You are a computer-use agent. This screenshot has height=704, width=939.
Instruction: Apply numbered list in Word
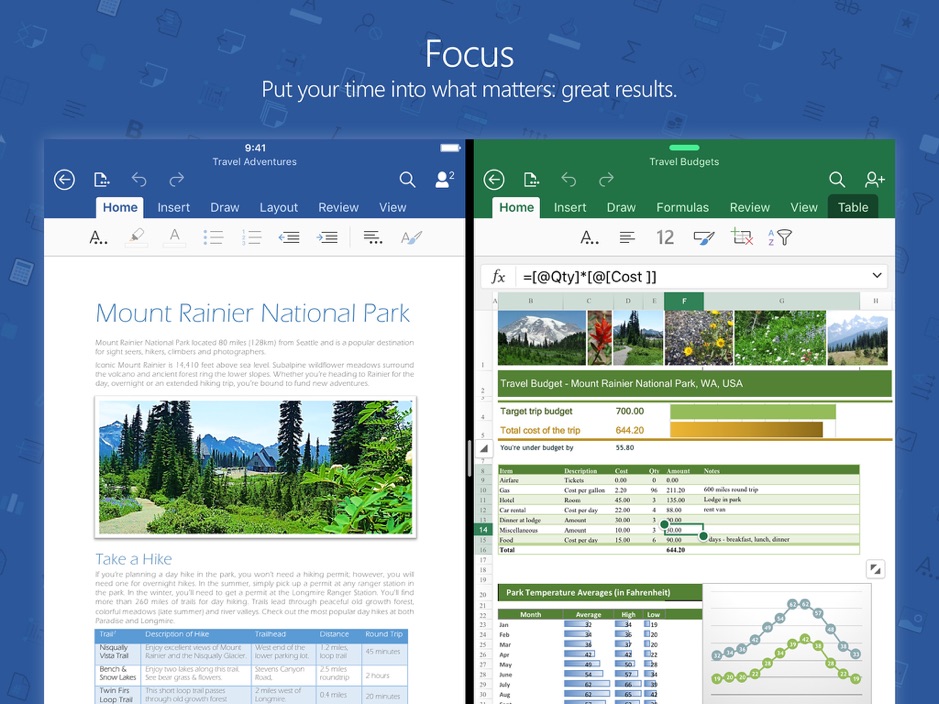[x=252, y=238]
